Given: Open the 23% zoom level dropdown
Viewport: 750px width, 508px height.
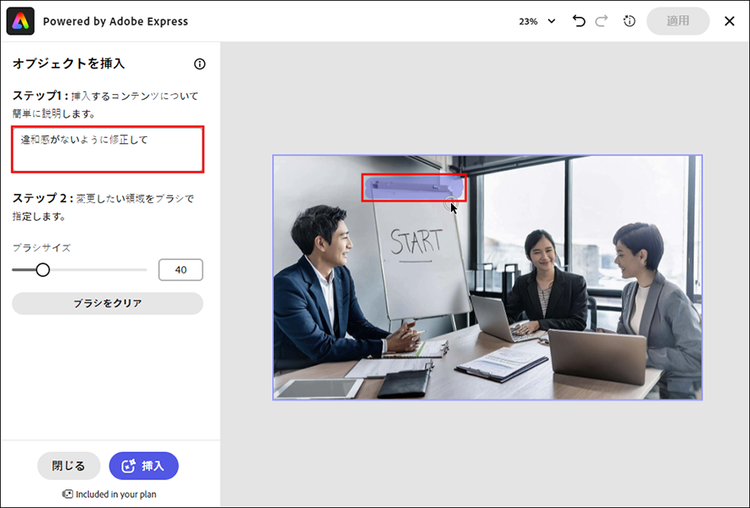Looking at the screenshot, I should pos(536,21).
